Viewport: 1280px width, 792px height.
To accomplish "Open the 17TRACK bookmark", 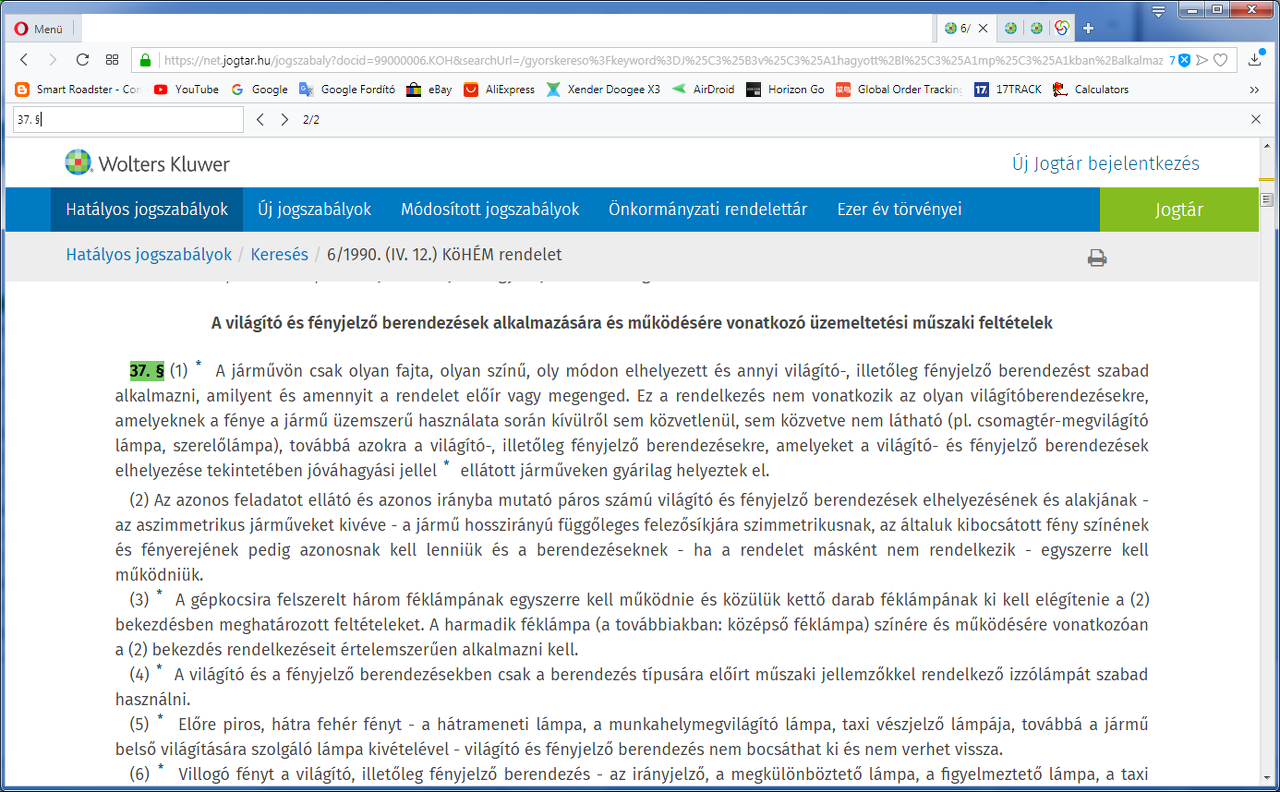I will tap(1009, 89).
